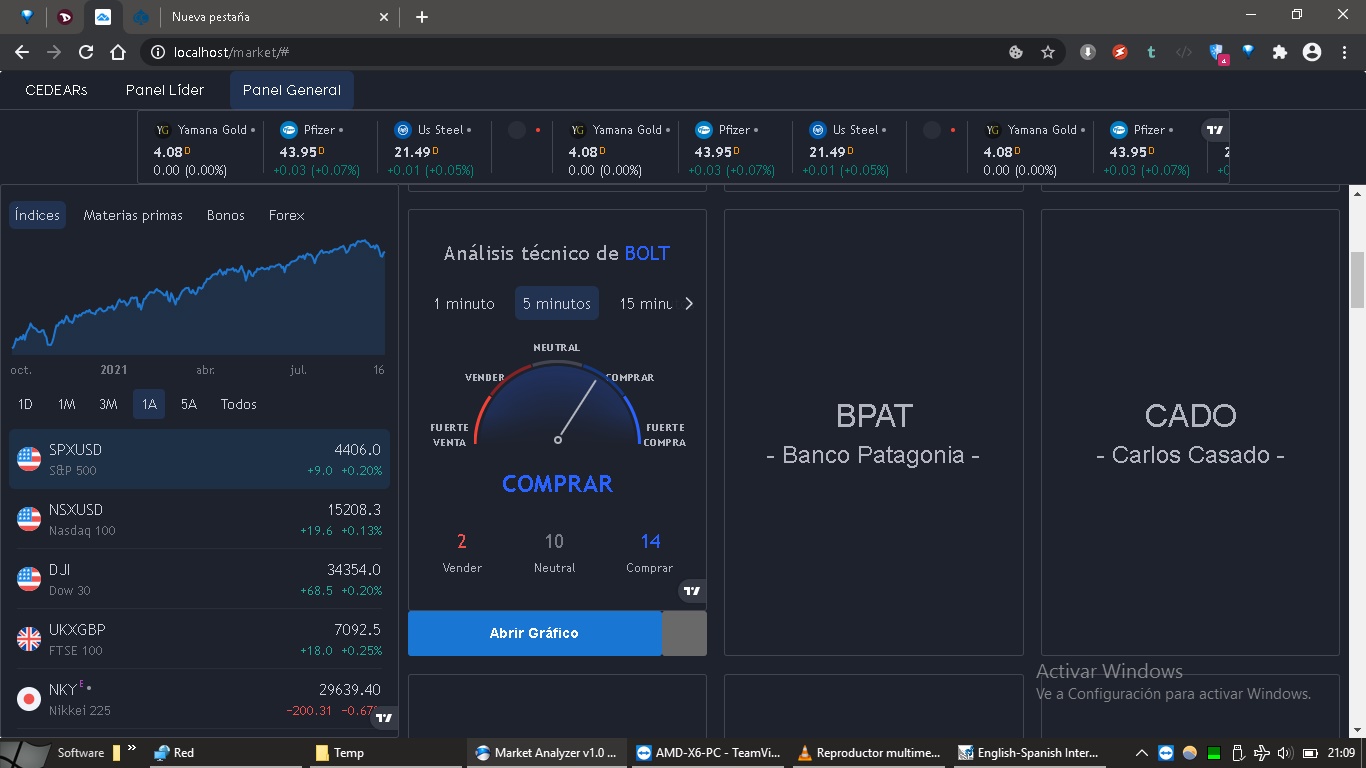The image size is (1366, 768).
Task: Click the cookie icon in address bar
Action: point(1016,52)
